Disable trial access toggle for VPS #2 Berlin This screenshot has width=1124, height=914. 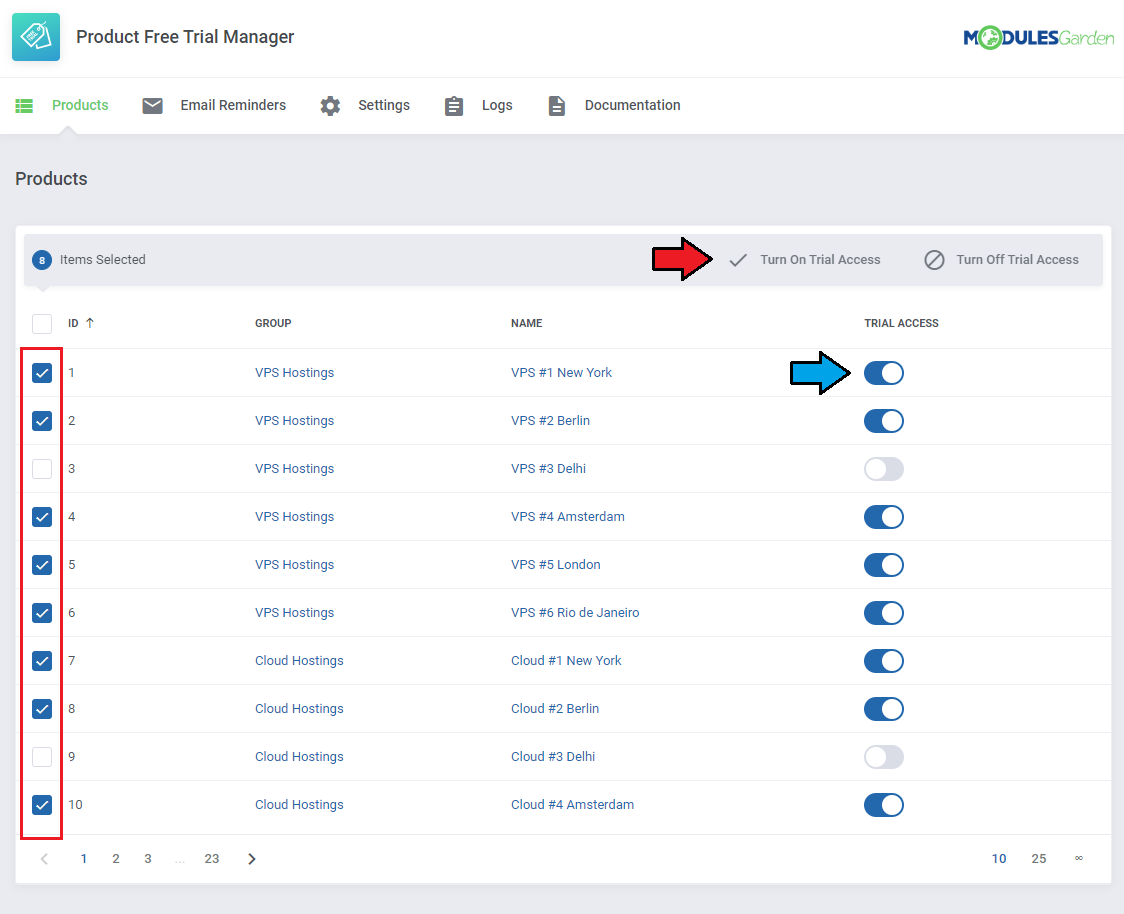tap(884, 421)
